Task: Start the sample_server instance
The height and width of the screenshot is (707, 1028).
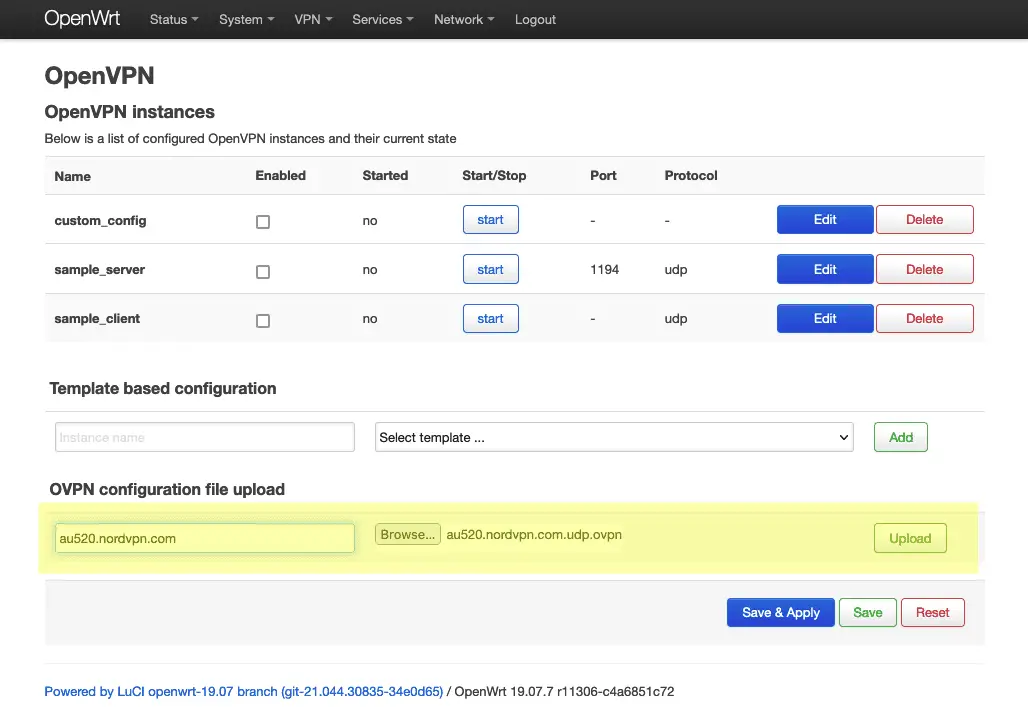Action: (490, 269)
